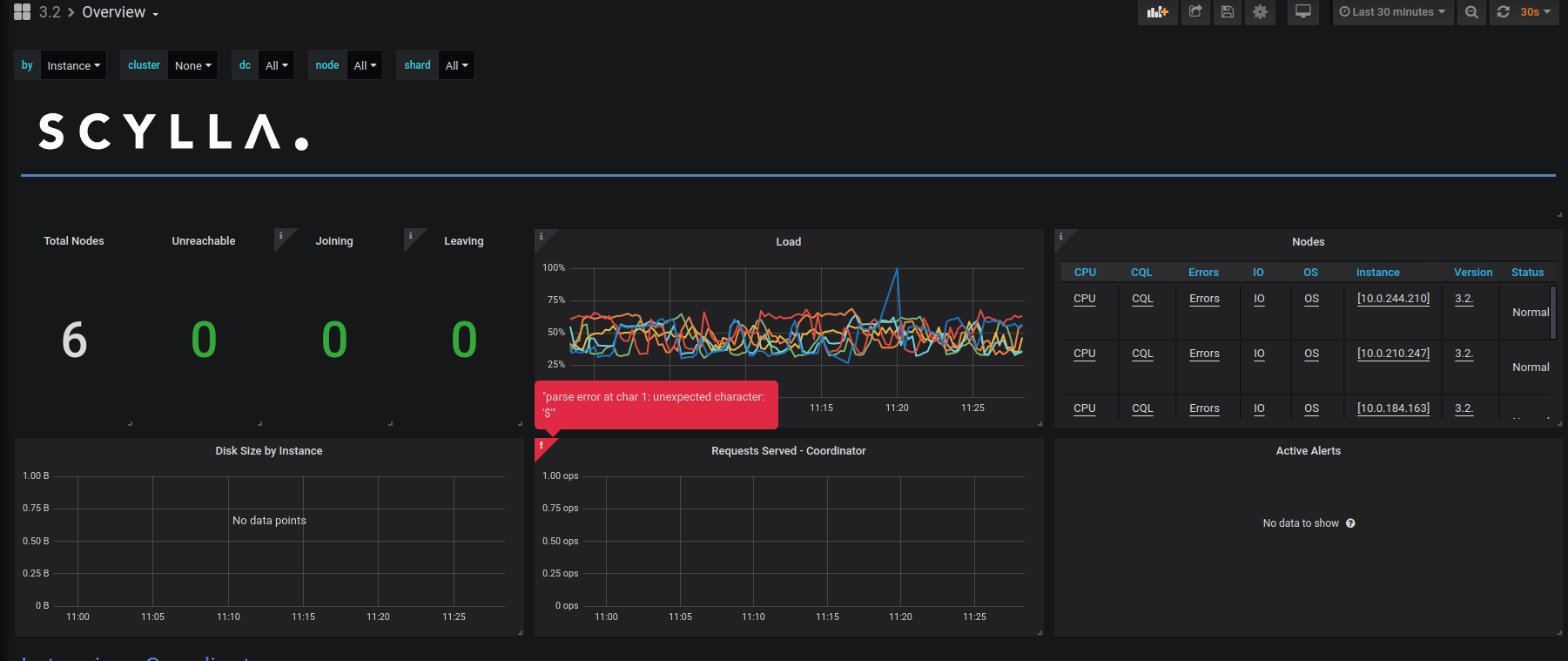Open the Grafana dashboards grid icon
The width and height of the screenshot is (1568, 661).
point(23,12)
